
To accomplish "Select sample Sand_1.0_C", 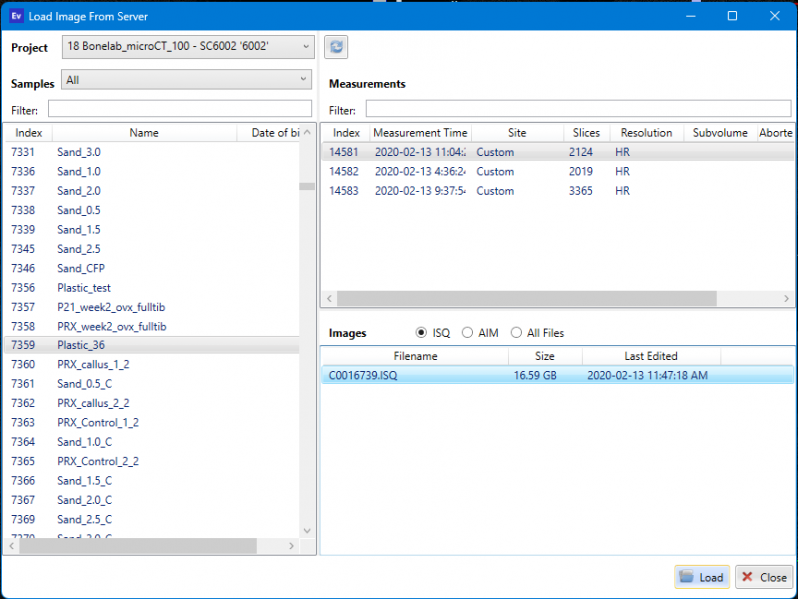I will [152, 442].
